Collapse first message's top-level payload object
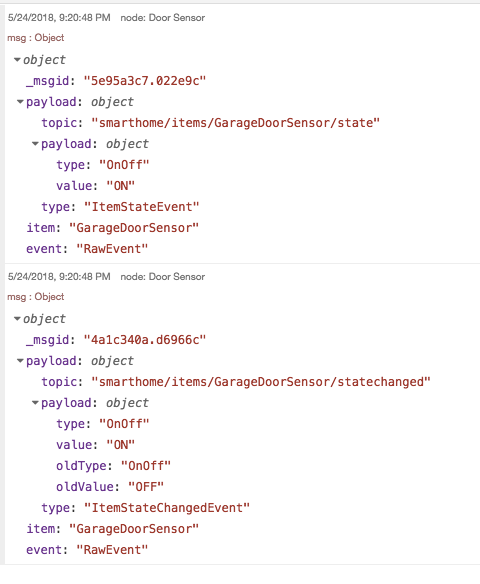480x584 pixels. (x=20, y=102)
